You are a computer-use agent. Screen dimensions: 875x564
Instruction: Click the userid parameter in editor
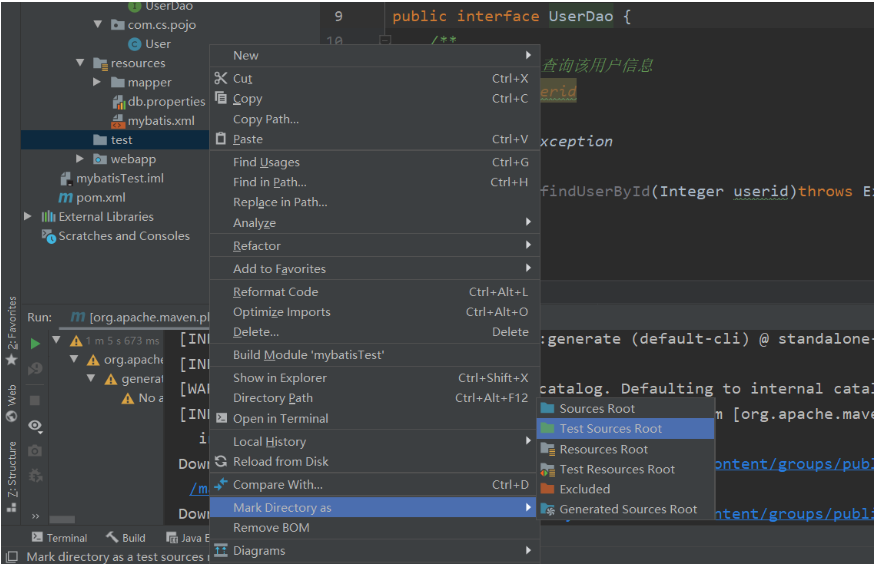[760, 191]
